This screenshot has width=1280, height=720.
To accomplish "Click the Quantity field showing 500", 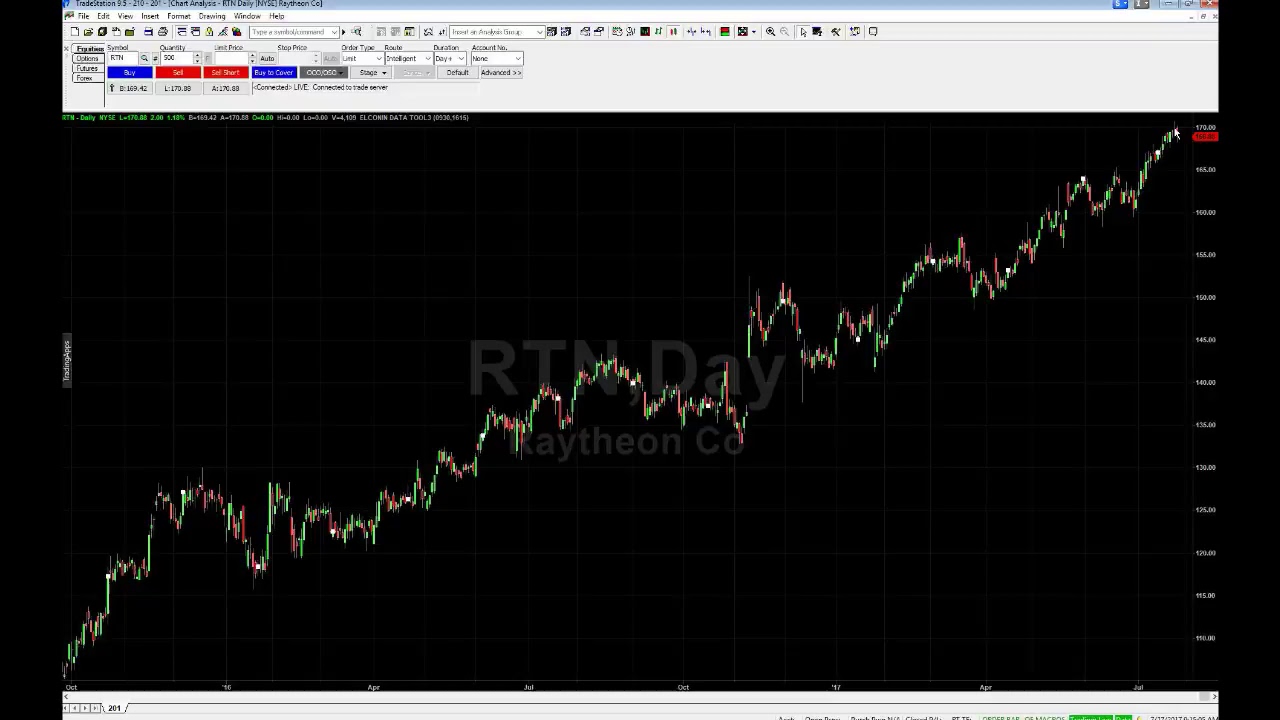I will point(177,58).
